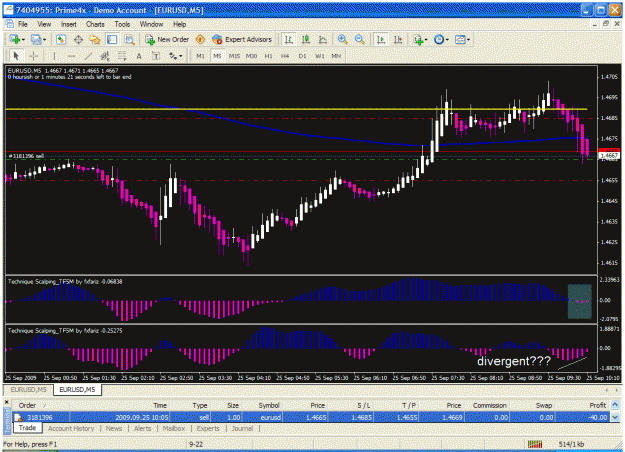Select the text label 'T' tool

pos(156,56)
